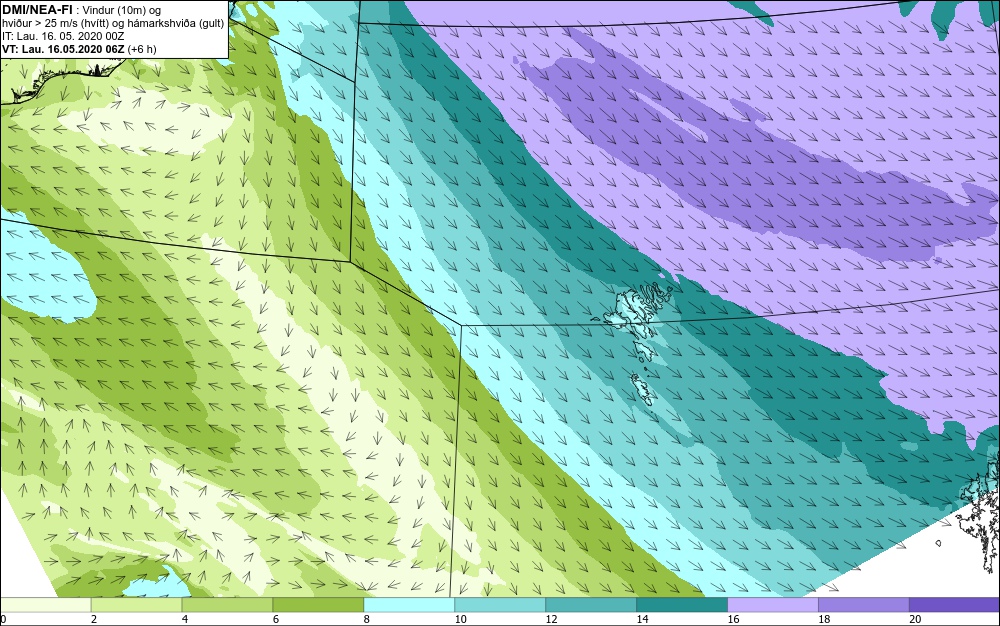Click the southernmost Faroe island outline
Screen dimensions: 1000x626
point(643,389)
